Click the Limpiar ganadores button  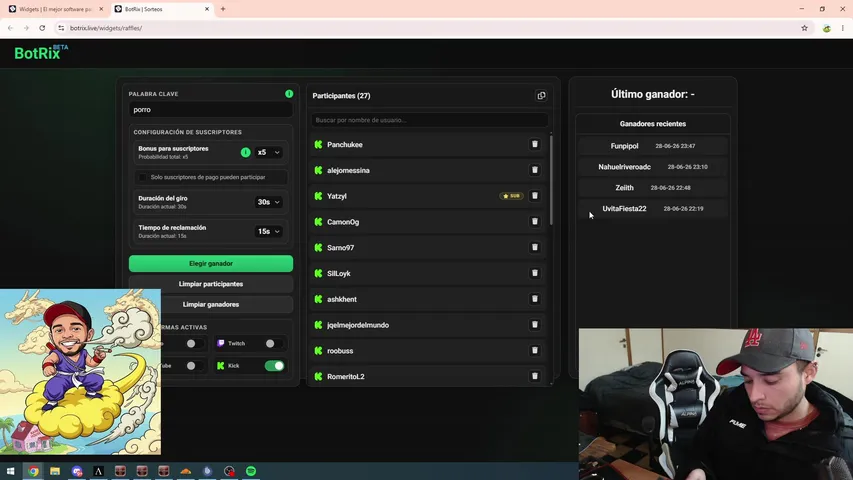(x=211, y=304)
